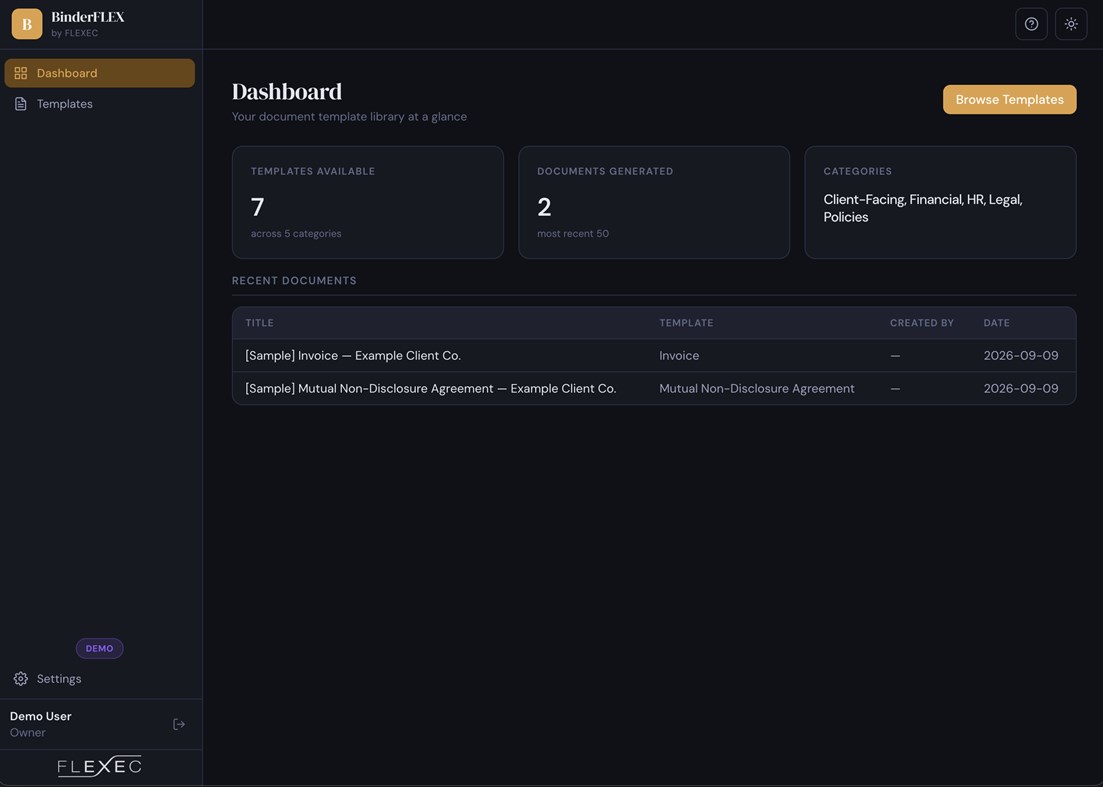Click the Documents Generated card
The width and height of the screenshot is (1103, 787).
pos(653,203)
